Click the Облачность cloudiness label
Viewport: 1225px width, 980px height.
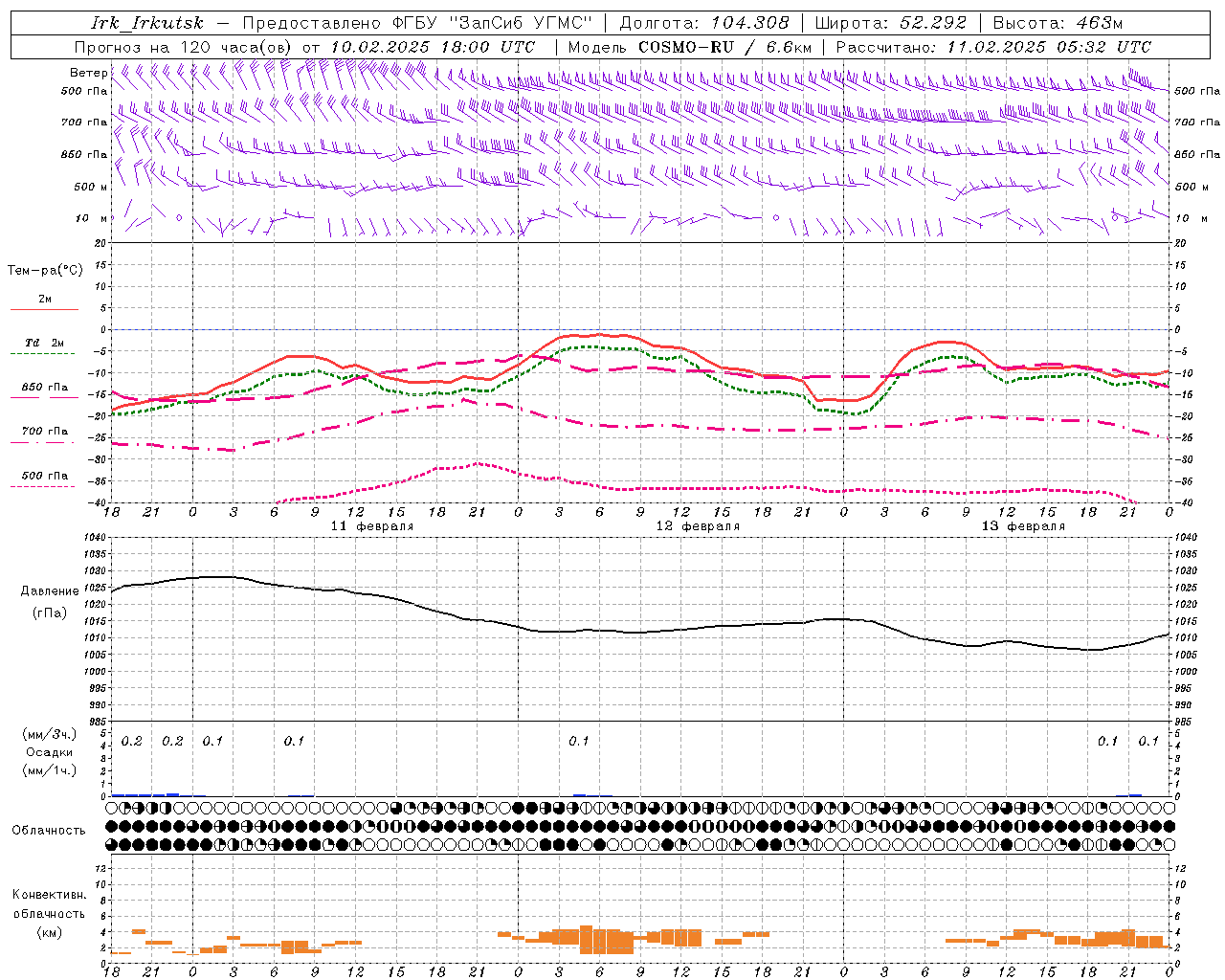pyautogui.click(x=49, y=831)
